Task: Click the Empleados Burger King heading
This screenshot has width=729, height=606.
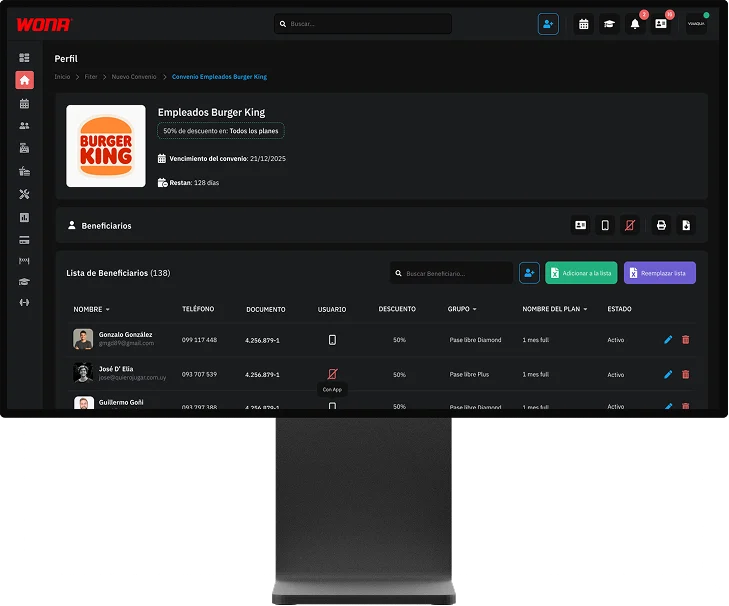Action: point(212,112)
